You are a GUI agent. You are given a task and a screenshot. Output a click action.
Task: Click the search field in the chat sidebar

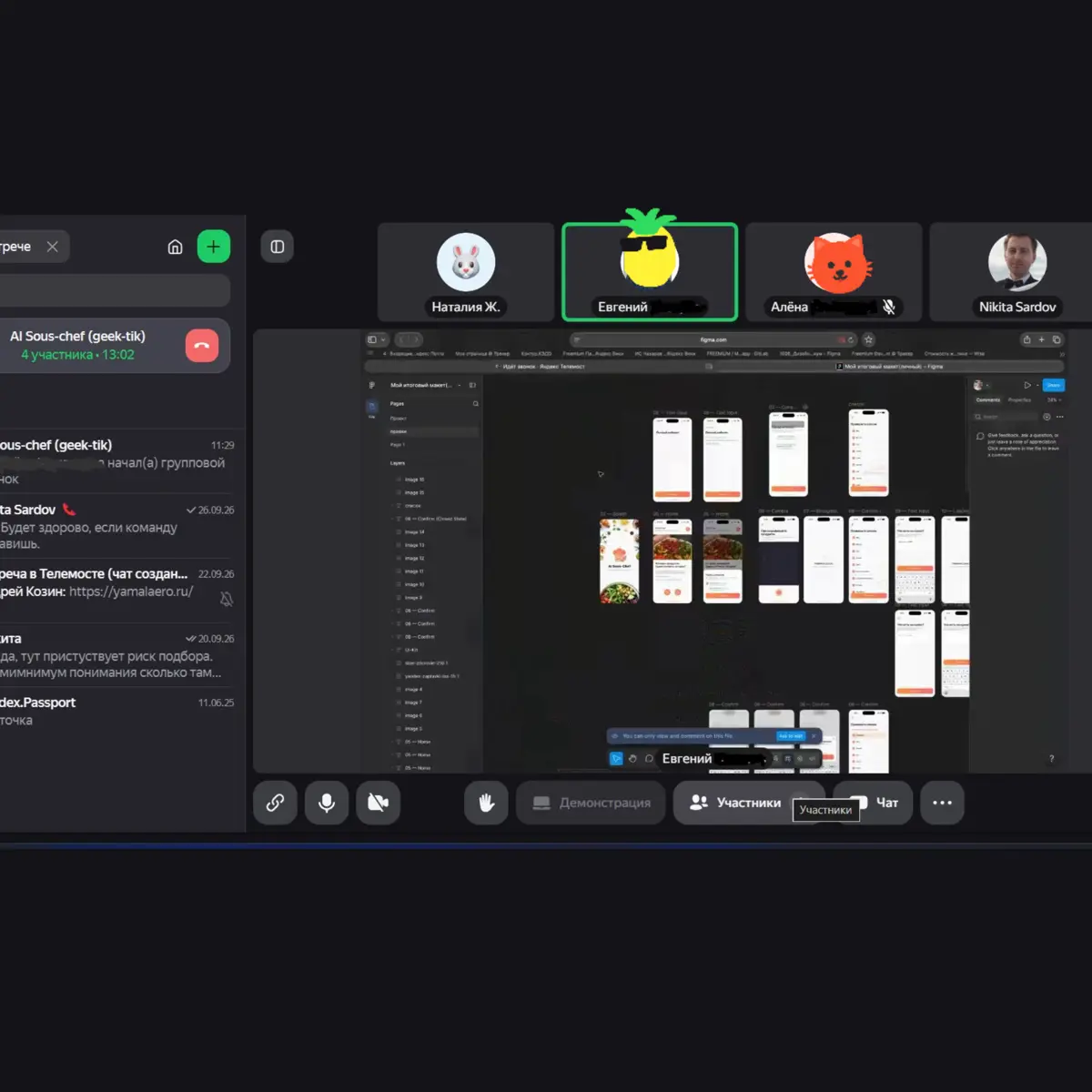(114, 291)
